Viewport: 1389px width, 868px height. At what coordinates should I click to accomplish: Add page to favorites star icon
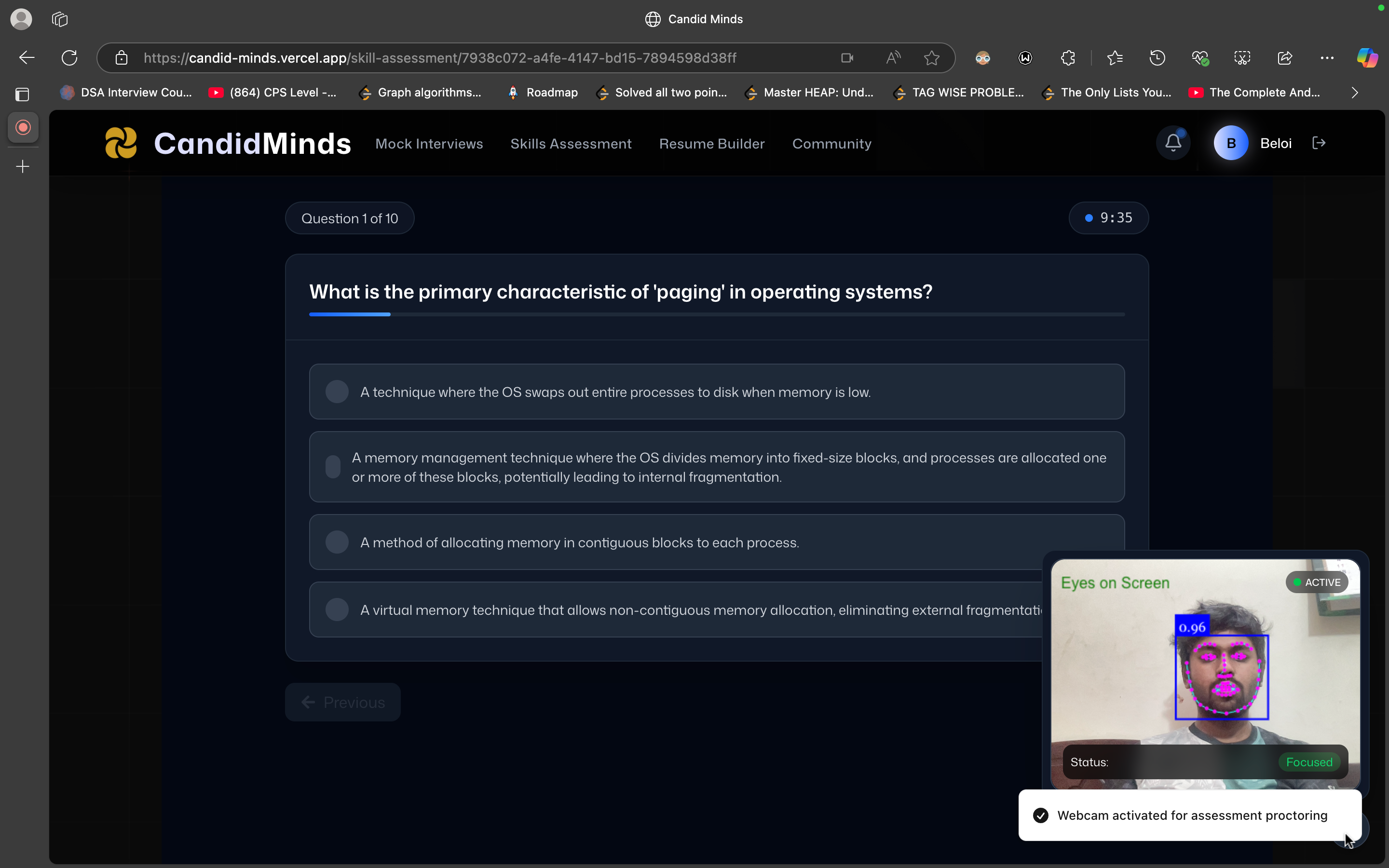tap(932, 58)
